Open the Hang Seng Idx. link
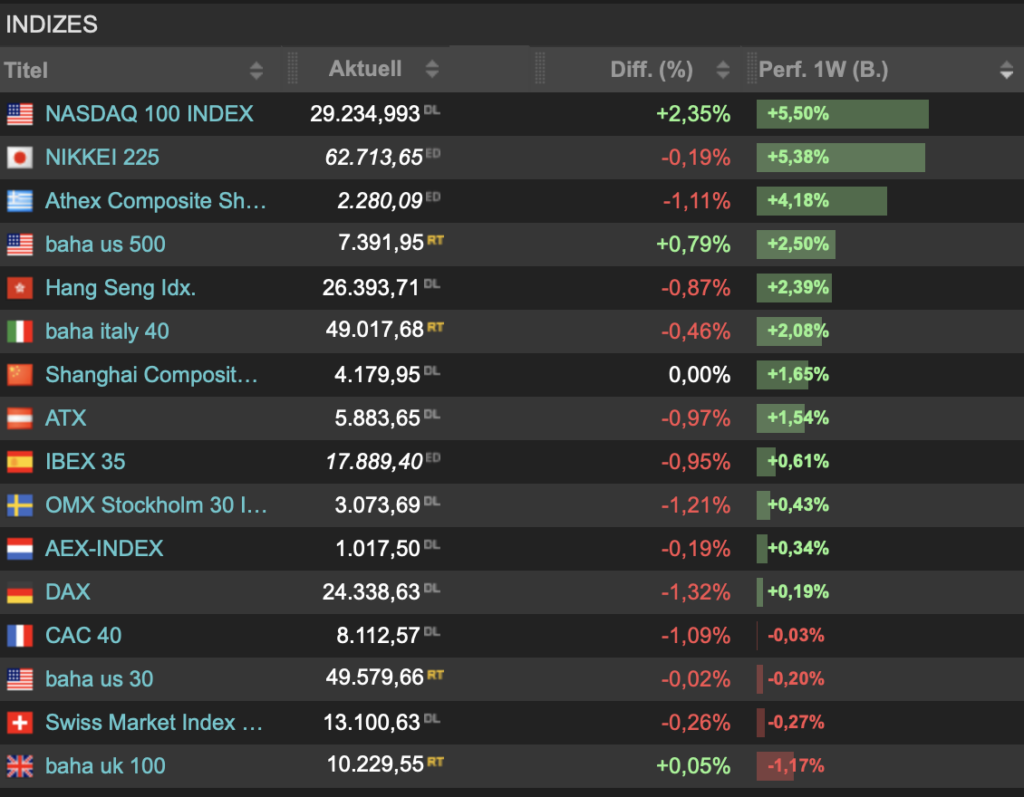This screenshot has width=1024, height=797. (120, 288)
